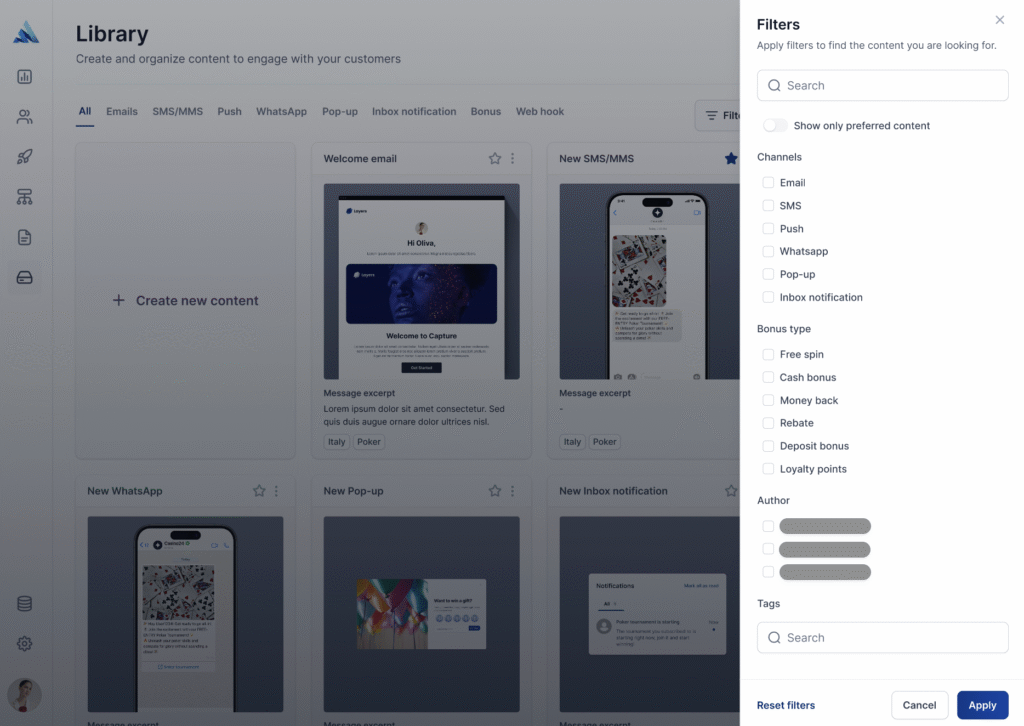Viewport: 1024px width, 726px height.
Task: Click the Italy tag on Welcome email card
Action: [x=337, y=442]
